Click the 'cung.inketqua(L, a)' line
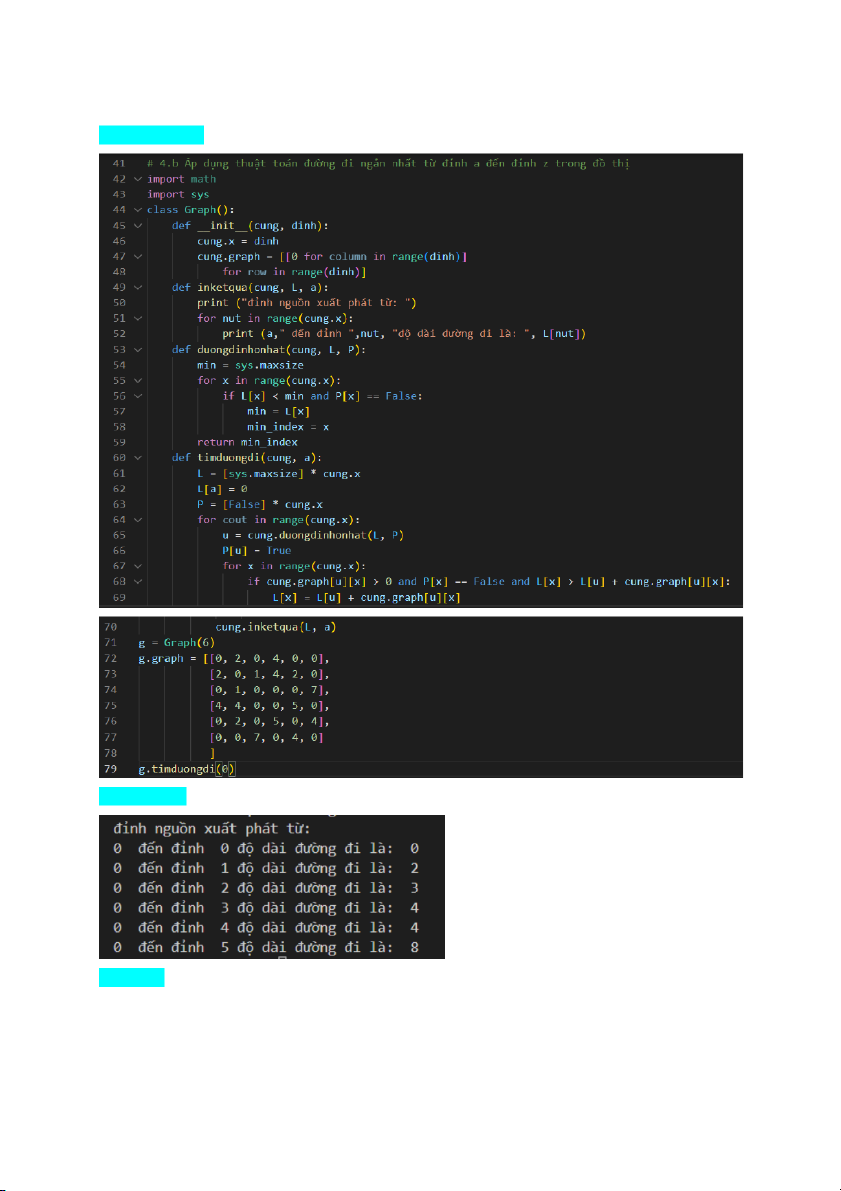Image resolution: width=841 pixels, height=1191 pixels. coord(276,627)
